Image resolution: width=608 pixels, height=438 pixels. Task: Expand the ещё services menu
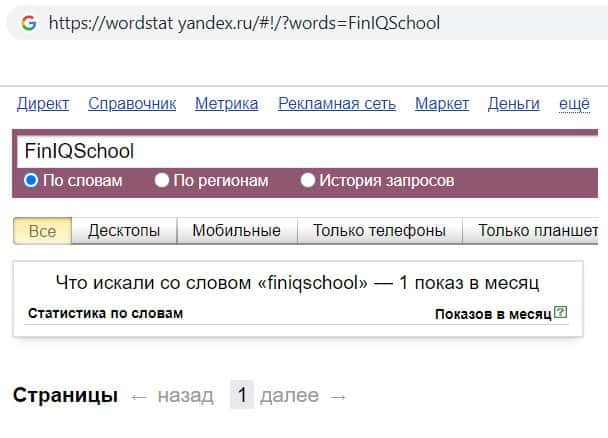pos(574,104)
